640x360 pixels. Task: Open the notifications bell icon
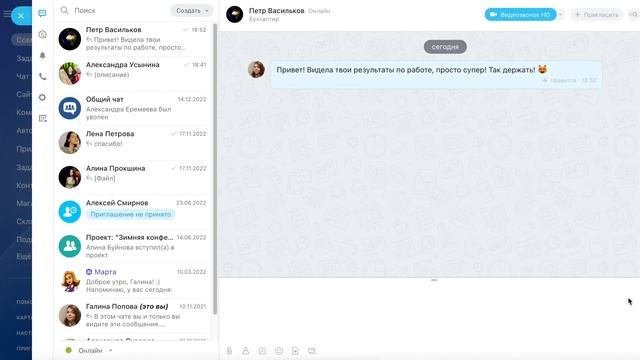42,56
